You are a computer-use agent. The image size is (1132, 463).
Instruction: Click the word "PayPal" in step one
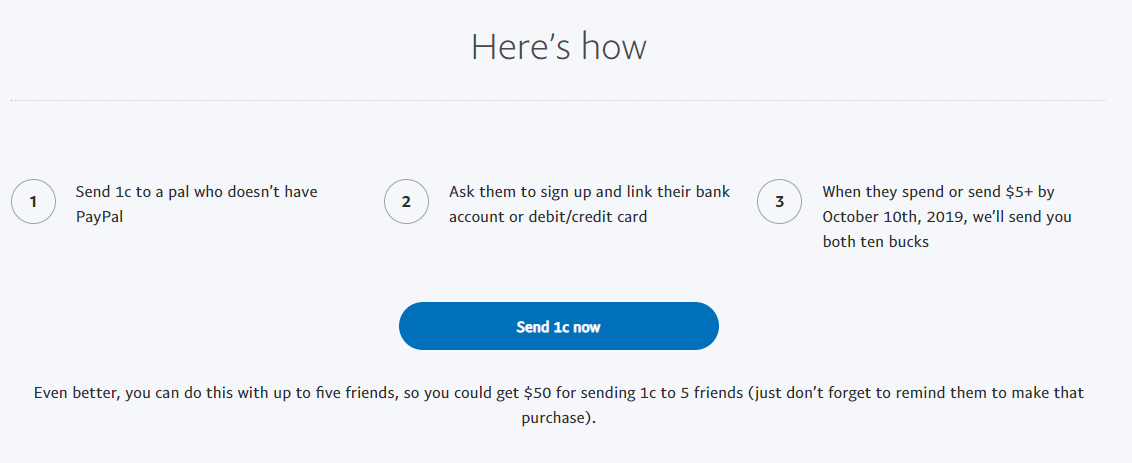(x=99, y=217)
